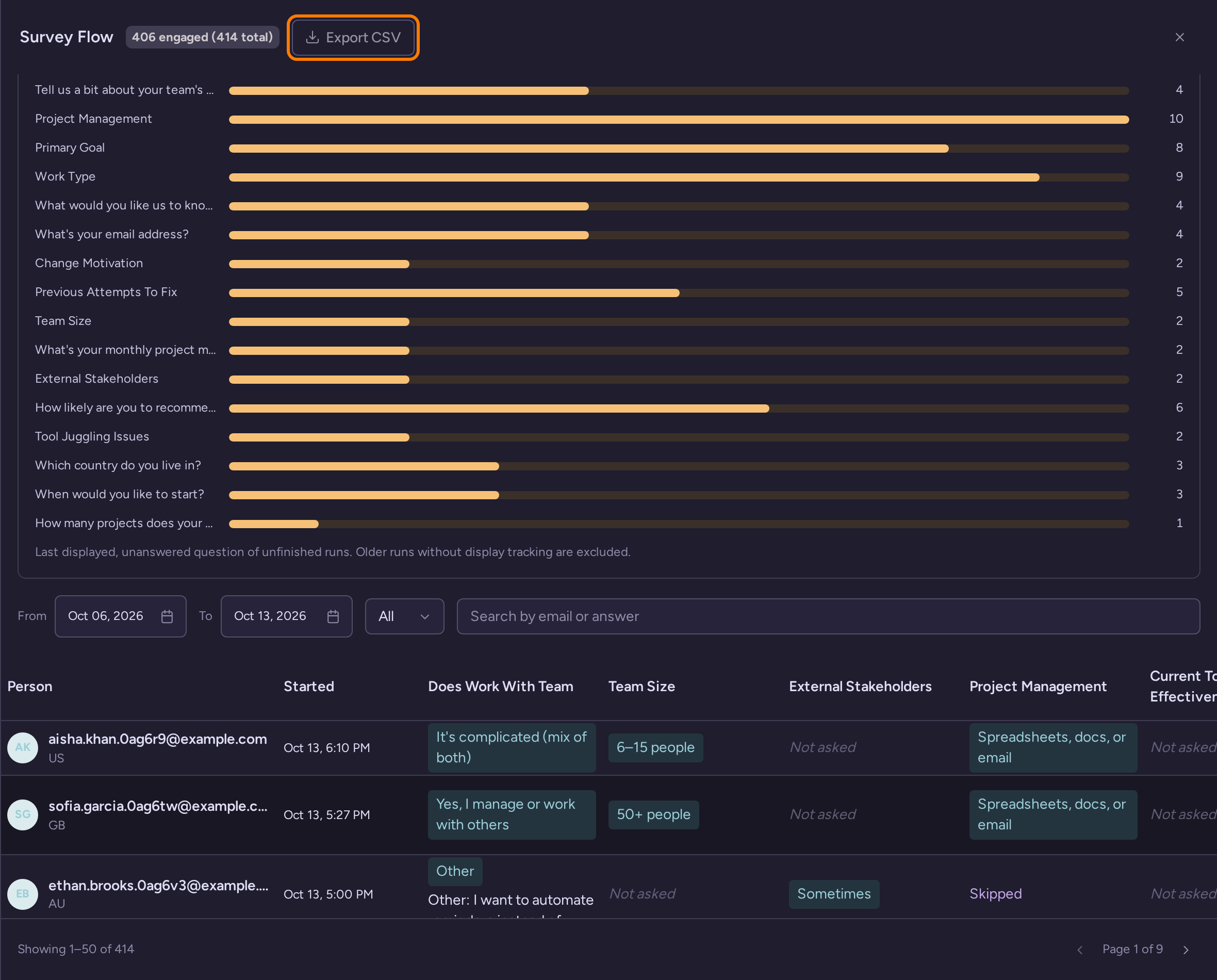Click the 406 engaged (414 total) badge

coord(202,37)
